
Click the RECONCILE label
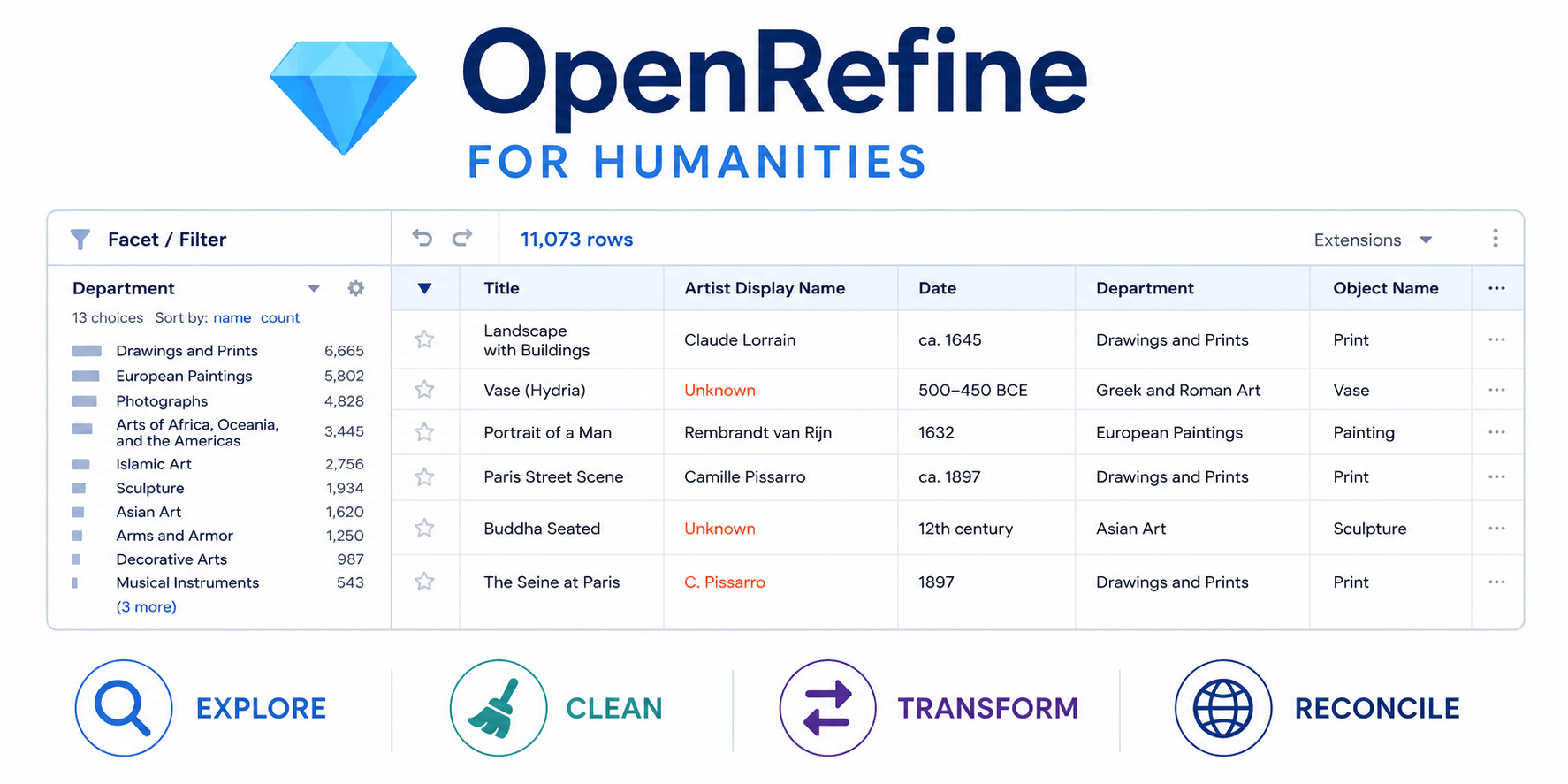pyautogui.click(x=1377, y=708)
